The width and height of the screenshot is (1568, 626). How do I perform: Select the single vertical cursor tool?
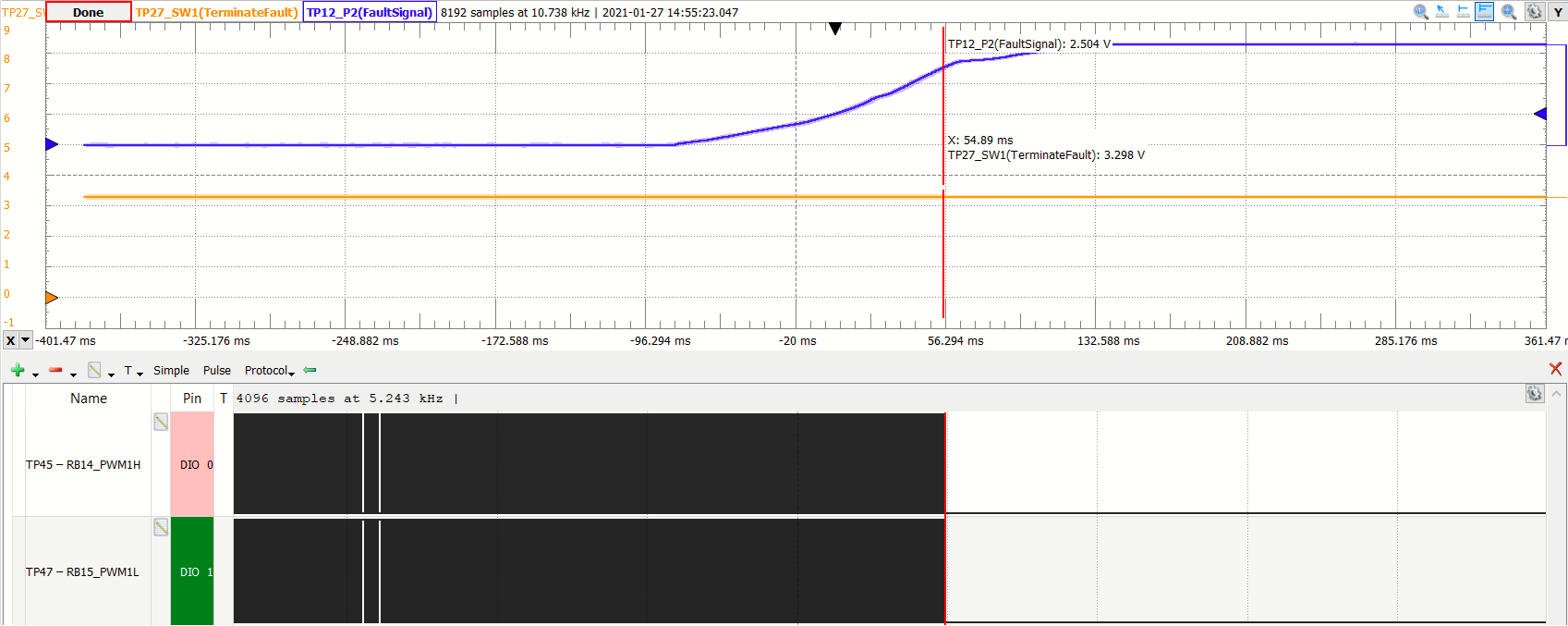point(1464,12)
